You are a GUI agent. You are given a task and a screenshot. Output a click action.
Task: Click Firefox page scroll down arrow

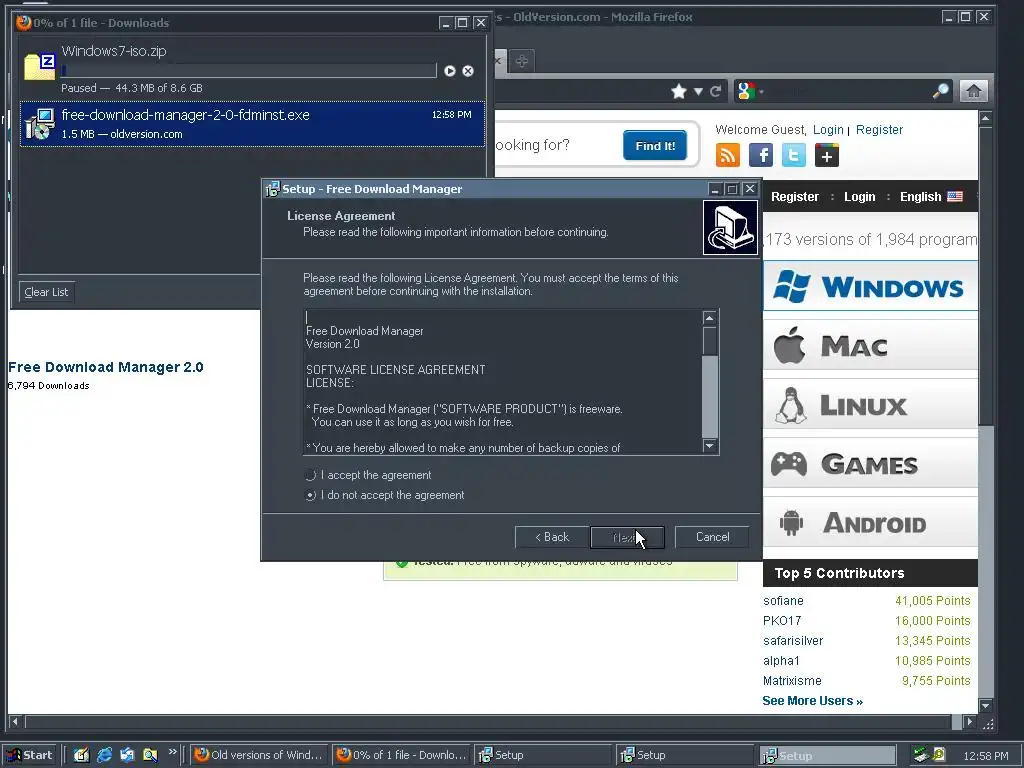(985, 705)
